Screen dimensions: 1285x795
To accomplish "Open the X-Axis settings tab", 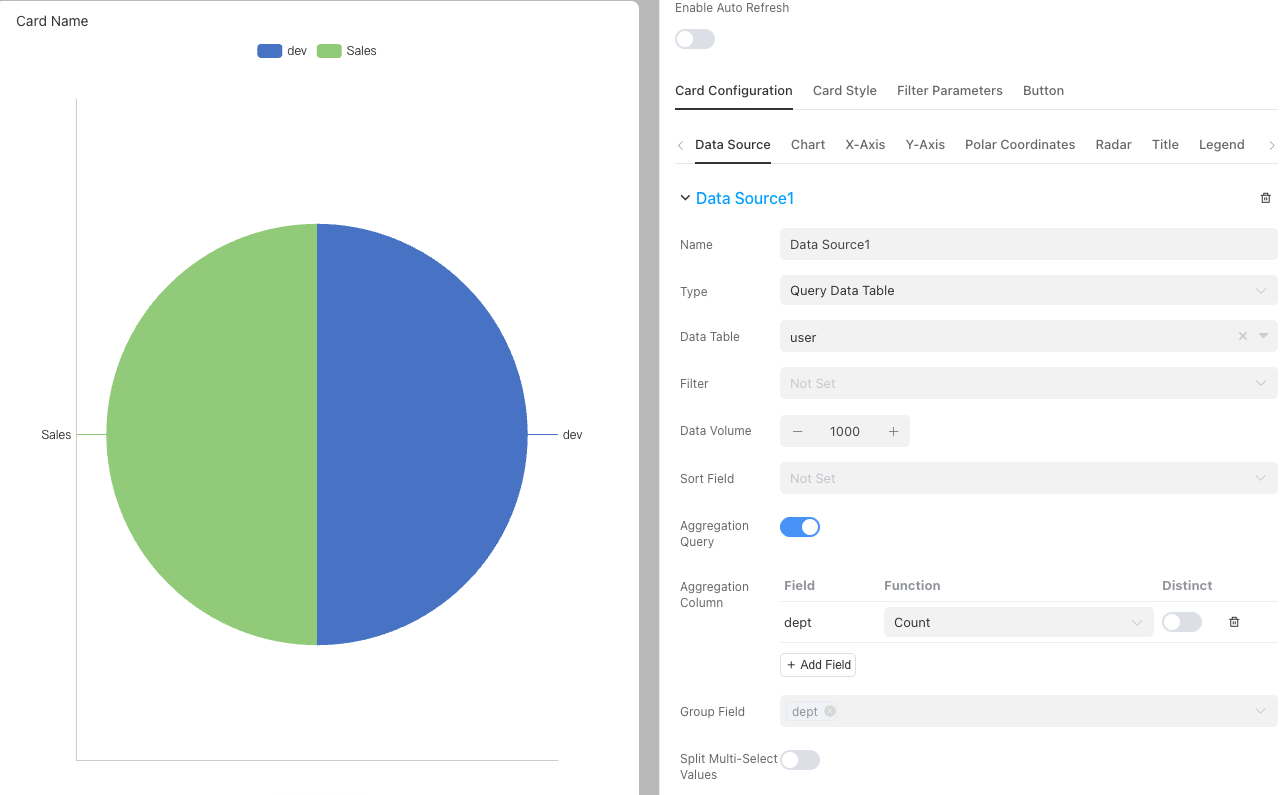I will coord(864,145).
